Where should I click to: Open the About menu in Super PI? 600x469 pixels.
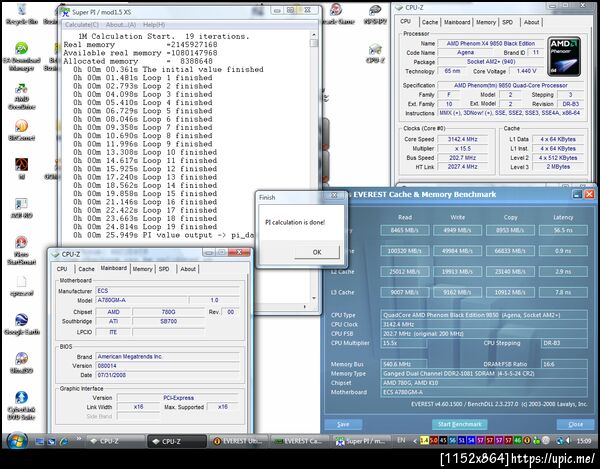[120, 24]
